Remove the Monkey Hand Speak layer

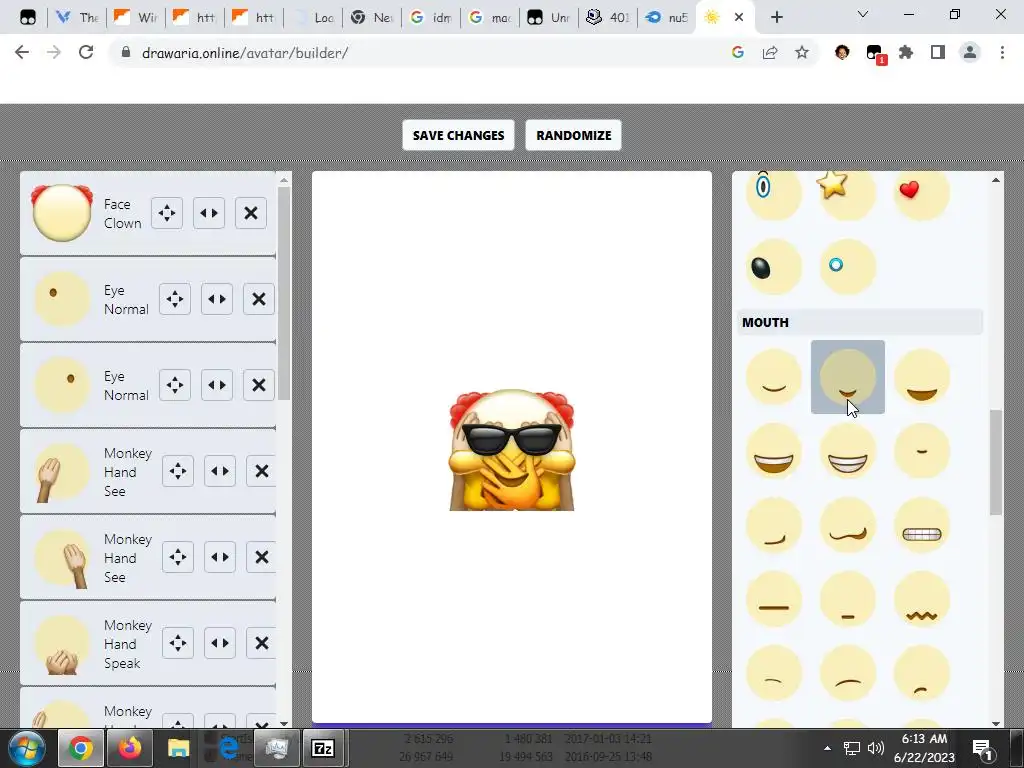261,643
